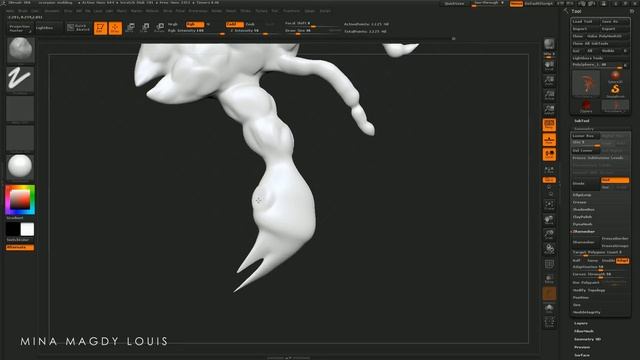Screen dimensions: 640x360
Task: Open the alpha selector slot
Action: (20, 109)
